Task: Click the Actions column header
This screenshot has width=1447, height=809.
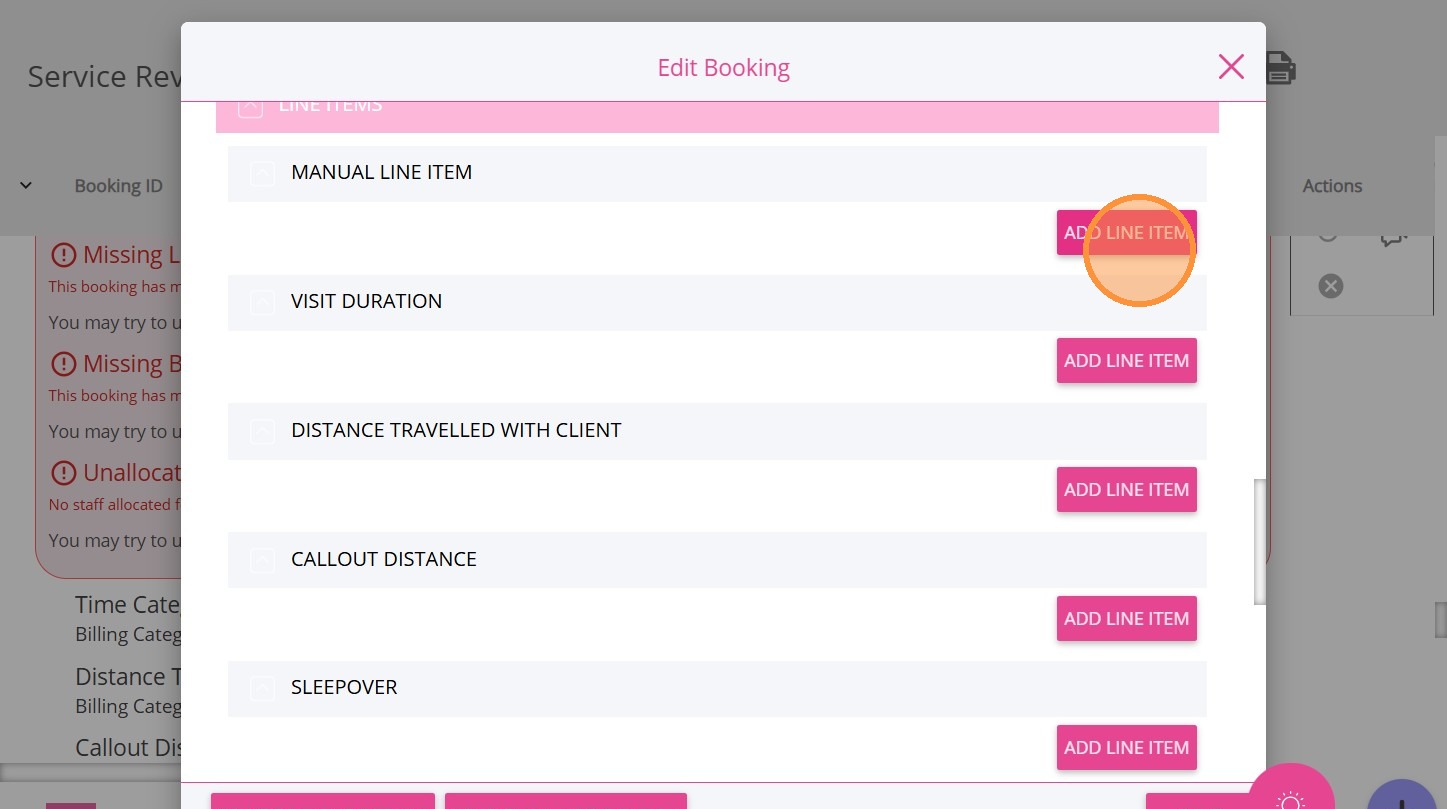Action: (1331, 186)
